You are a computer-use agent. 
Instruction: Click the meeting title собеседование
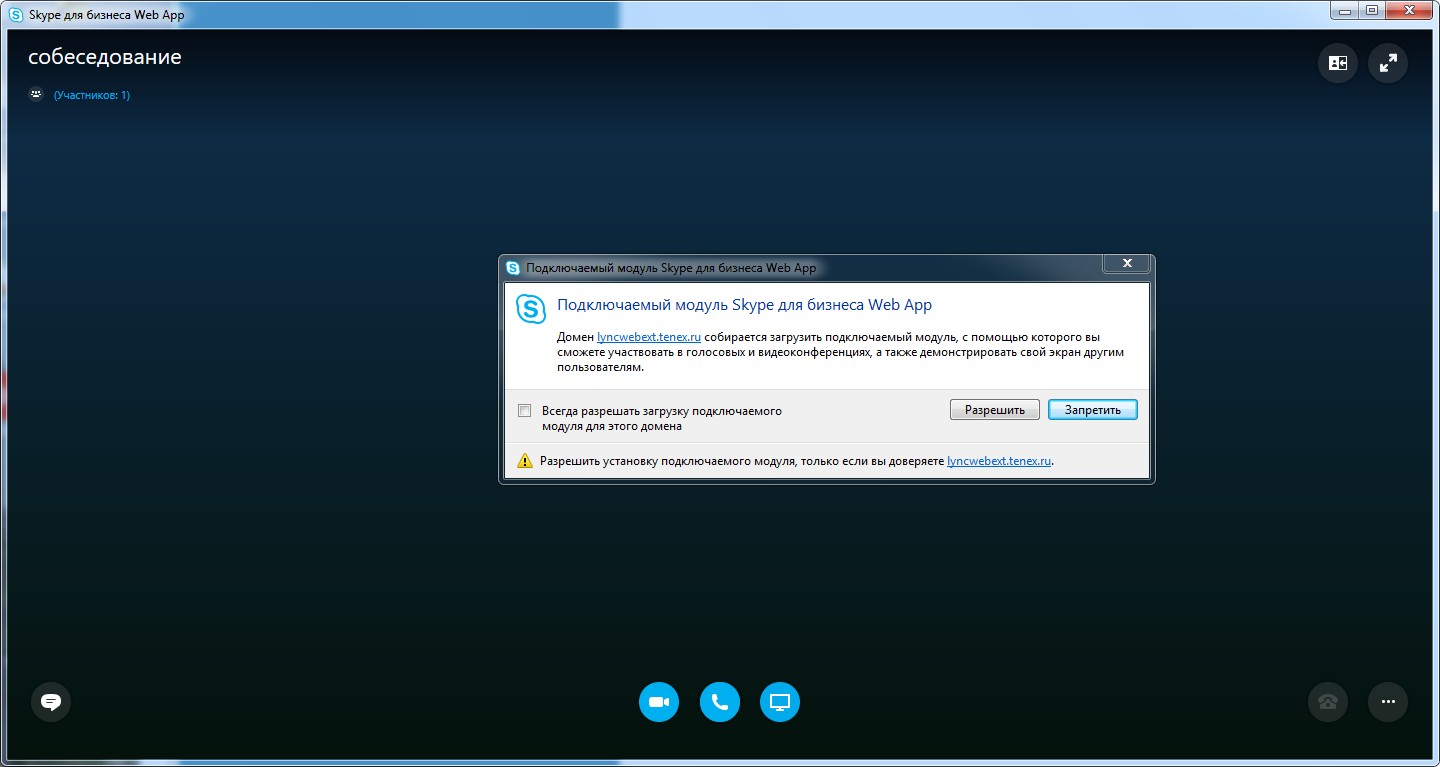pyautogui.click(x=105, y=57)
